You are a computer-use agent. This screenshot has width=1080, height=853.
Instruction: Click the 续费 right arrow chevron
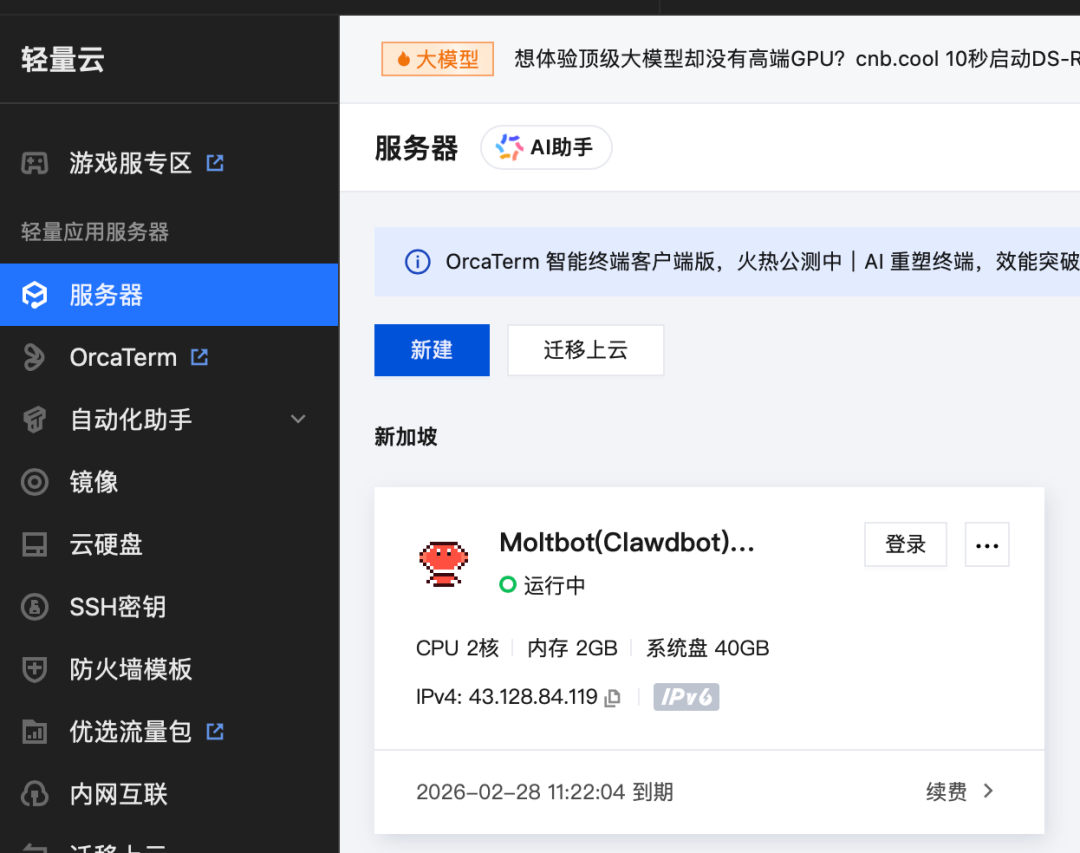988,791
